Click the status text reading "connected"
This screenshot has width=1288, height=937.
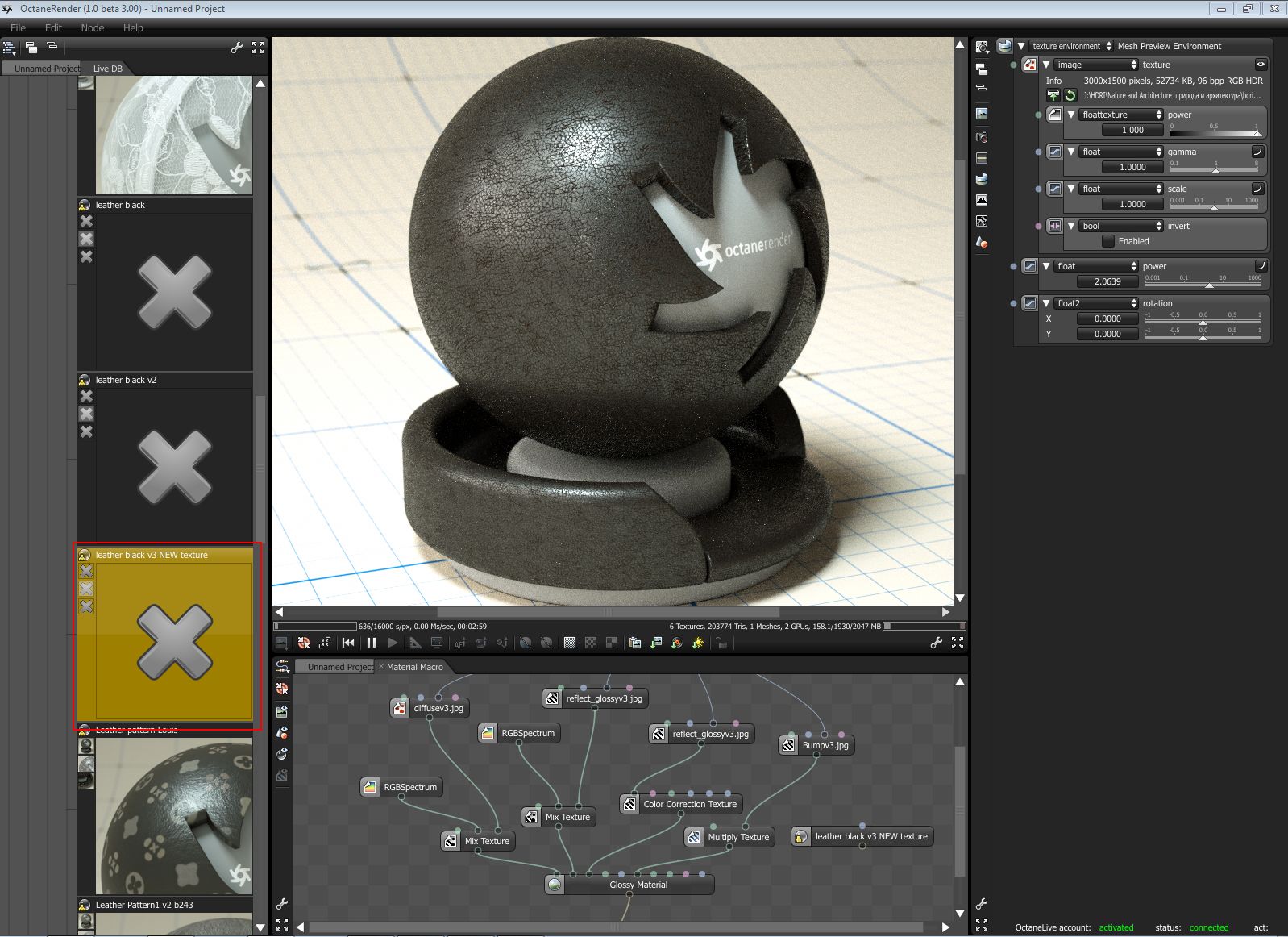tap(1209, 927)
